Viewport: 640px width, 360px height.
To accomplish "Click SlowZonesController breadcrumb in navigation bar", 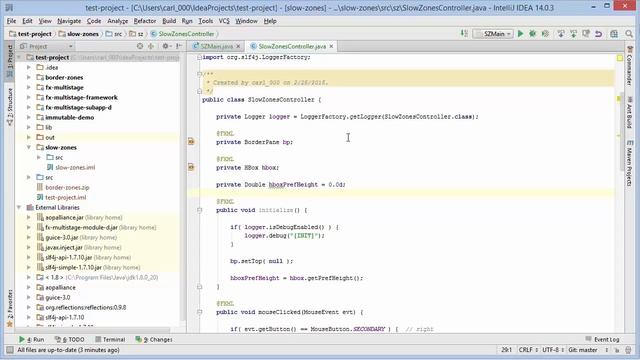I will point(182,34).
